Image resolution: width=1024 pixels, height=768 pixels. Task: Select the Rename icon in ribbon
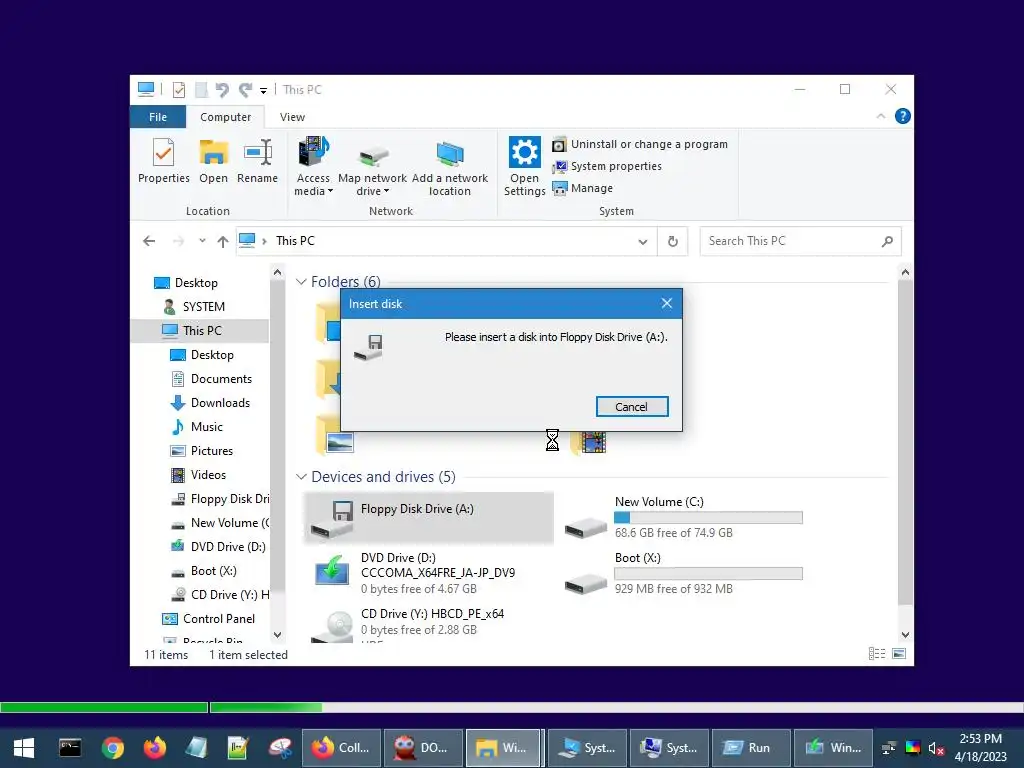click(257, 161)
